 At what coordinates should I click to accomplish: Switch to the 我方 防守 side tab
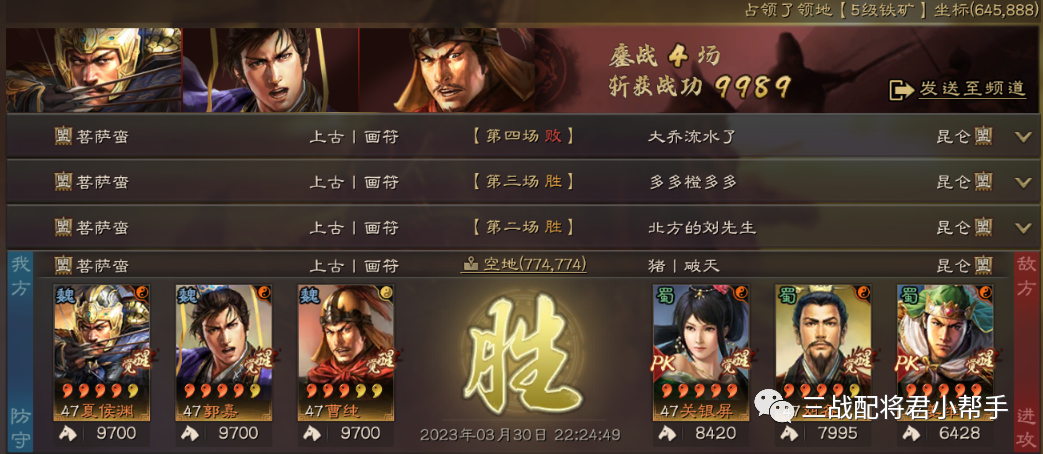pyautogui.click(x=19, y=352)
